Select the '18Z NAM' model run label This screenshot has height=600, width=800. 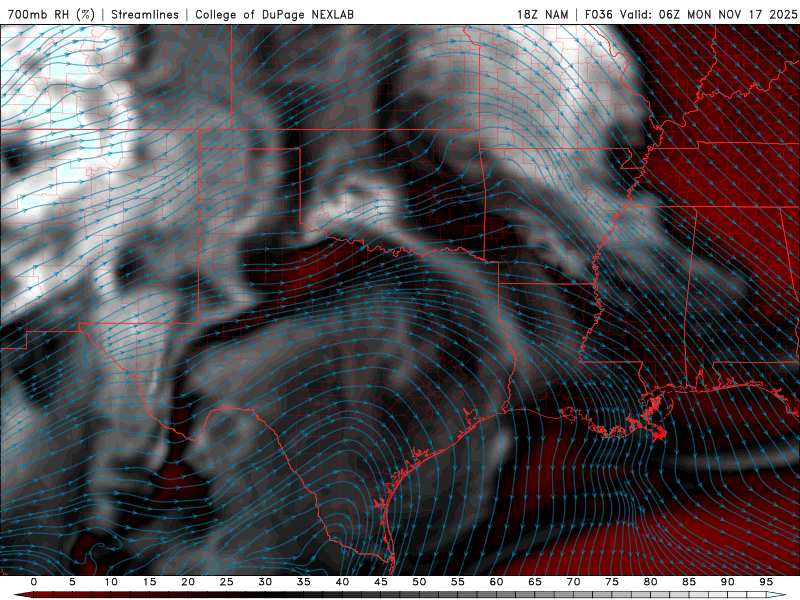click(542, 14)
